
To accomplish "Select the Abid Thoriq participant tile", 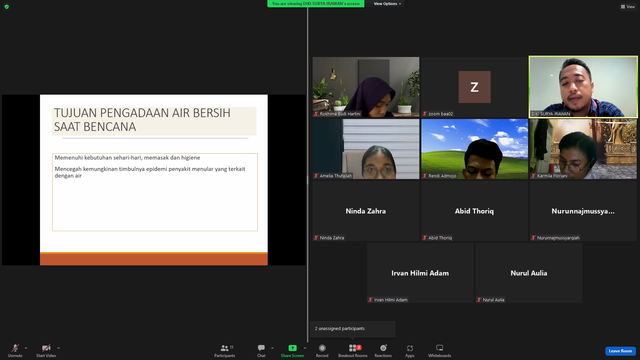I will tap(474, 211).
